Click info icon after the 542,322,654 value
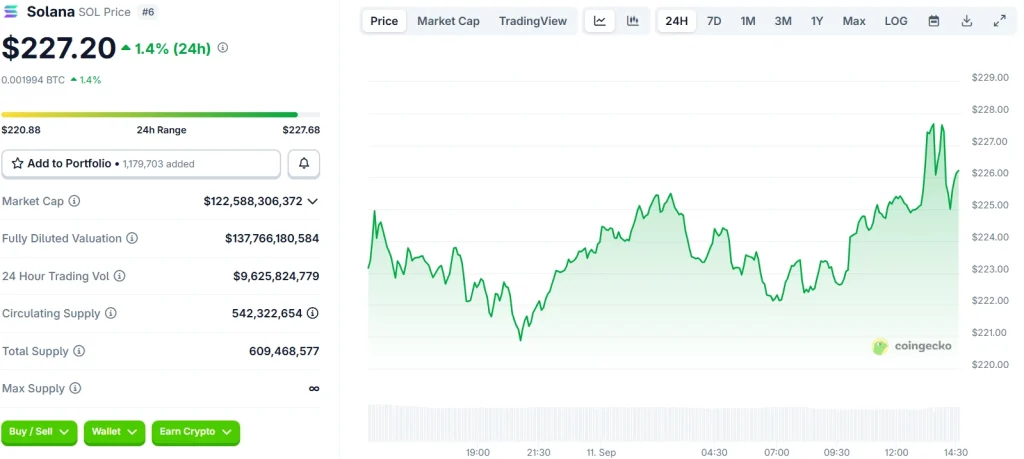1024x459 pixels. pos(313,313)
